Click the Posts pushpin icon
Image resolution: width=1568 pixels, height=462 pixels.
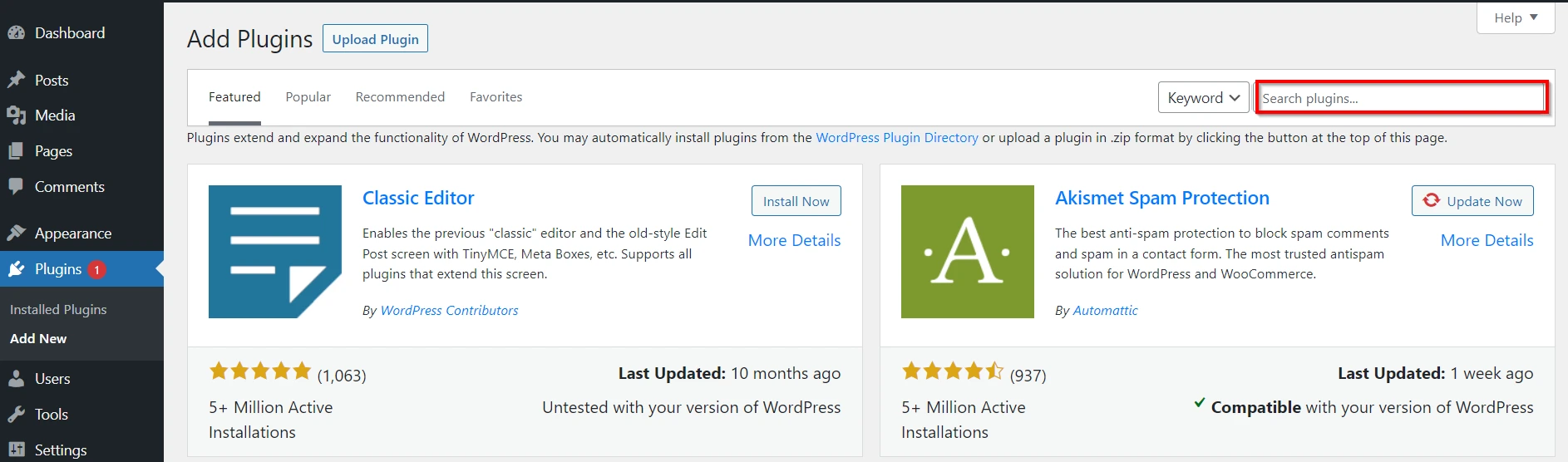pos(16,80)
